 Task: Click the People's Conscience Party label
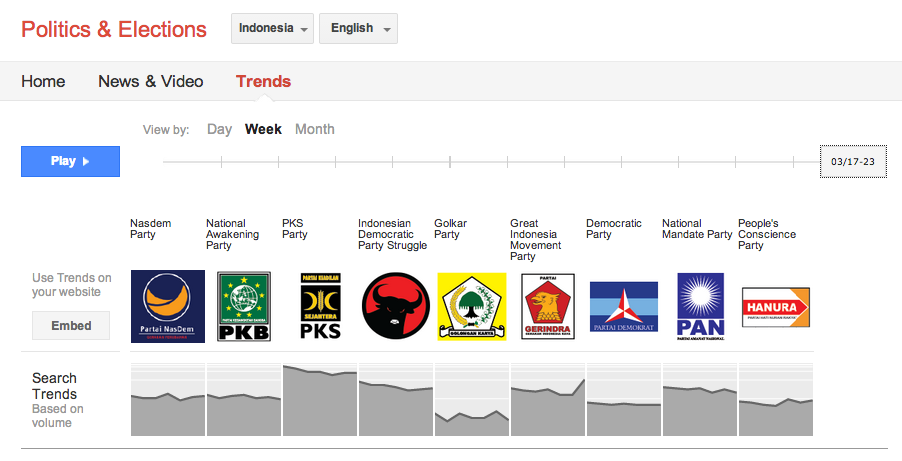point(767,234)
